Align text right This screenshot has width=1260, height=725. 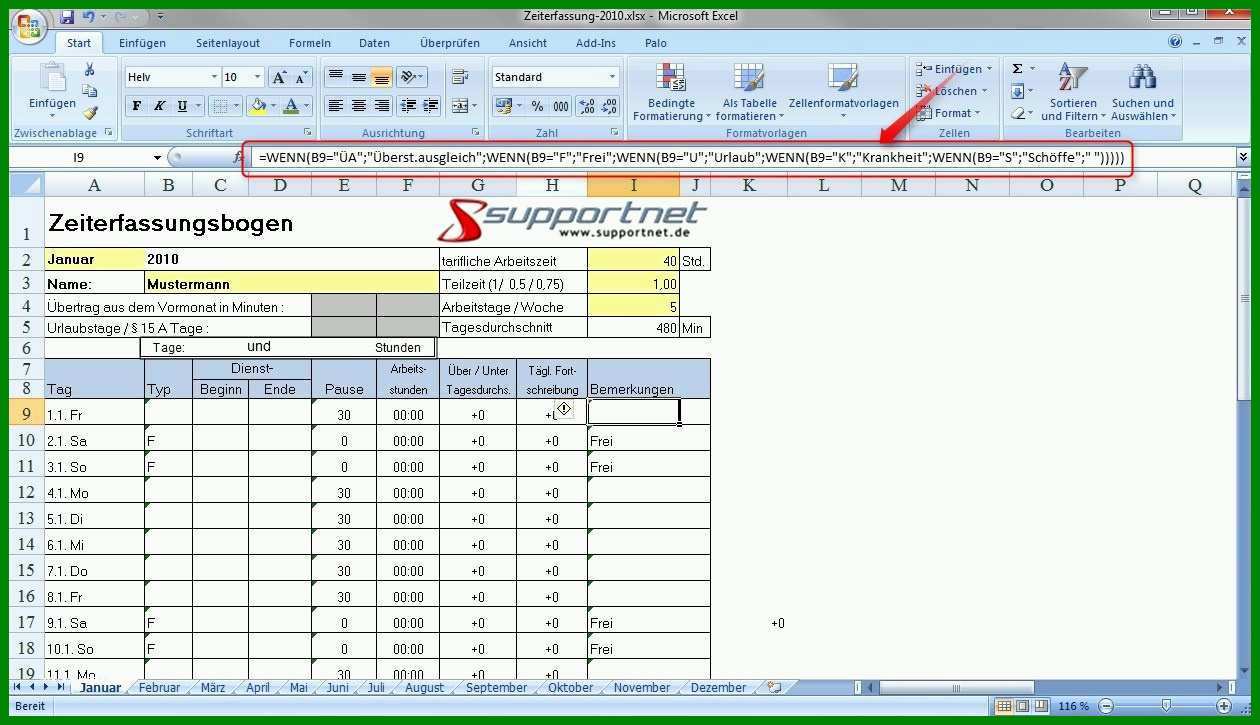coord(381,106)
